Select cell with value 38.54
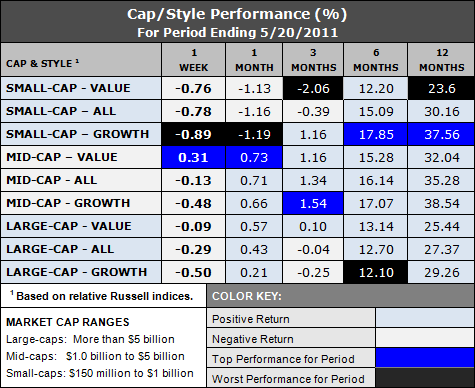The width and height of the screenshot is (475, 388). [x=441, y=203]
